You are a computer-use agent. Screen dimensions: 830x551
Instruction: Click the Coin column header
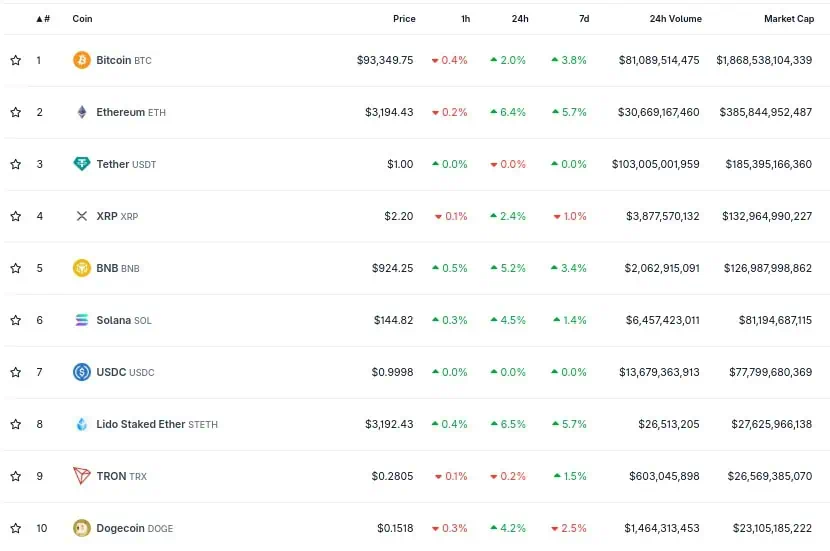(82, 19)
